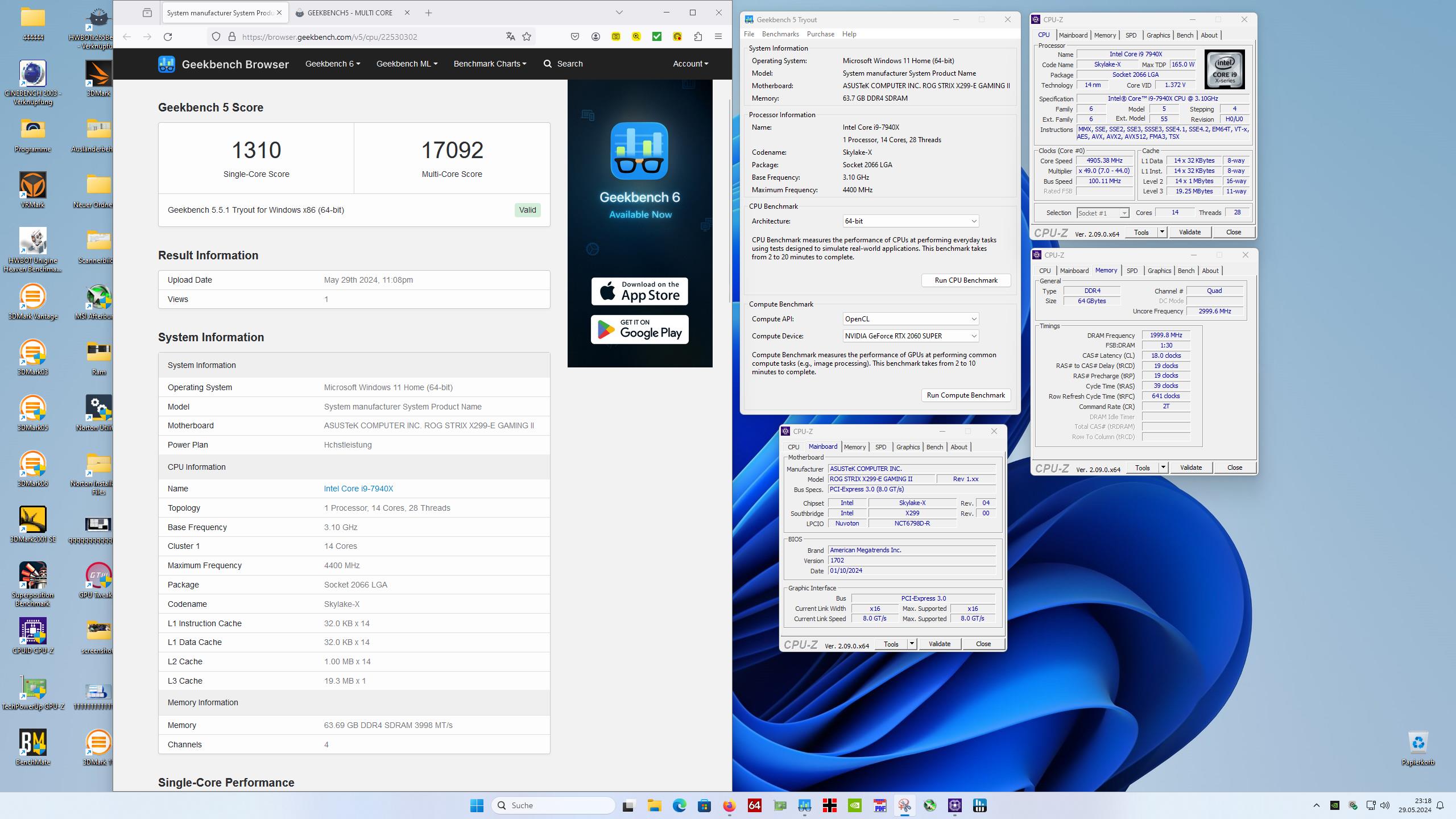Open the AIDA64 taskbar icon
Image resolution: width=1456 pixels, height=819 pixels.
point(755,805)
